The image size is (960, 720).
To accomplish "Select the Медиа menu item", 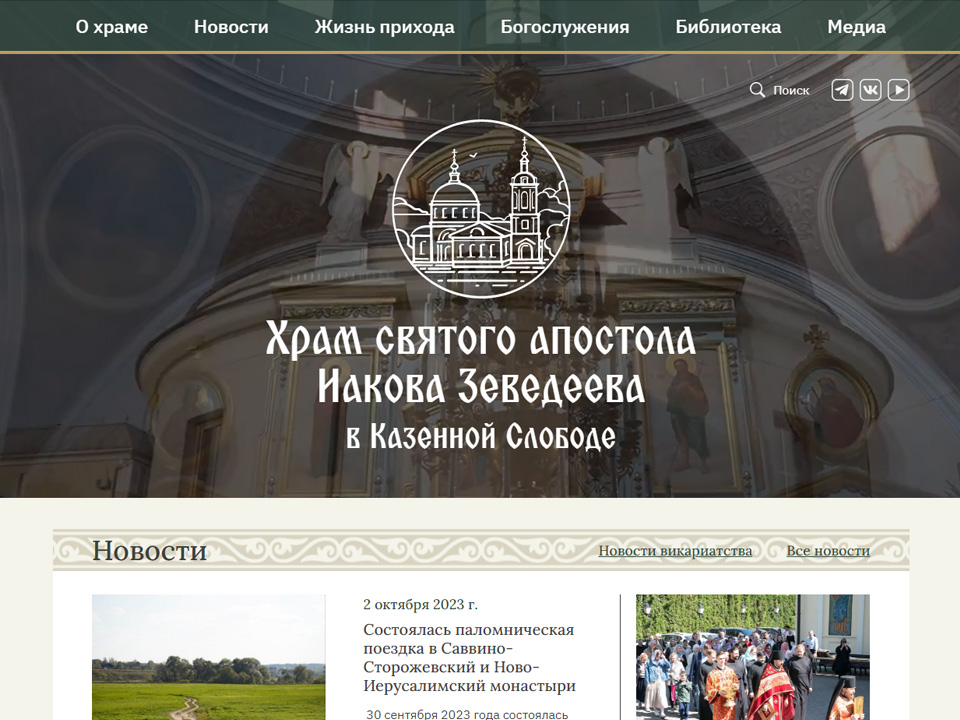I will pyautogui.click(x=856, y=27).
